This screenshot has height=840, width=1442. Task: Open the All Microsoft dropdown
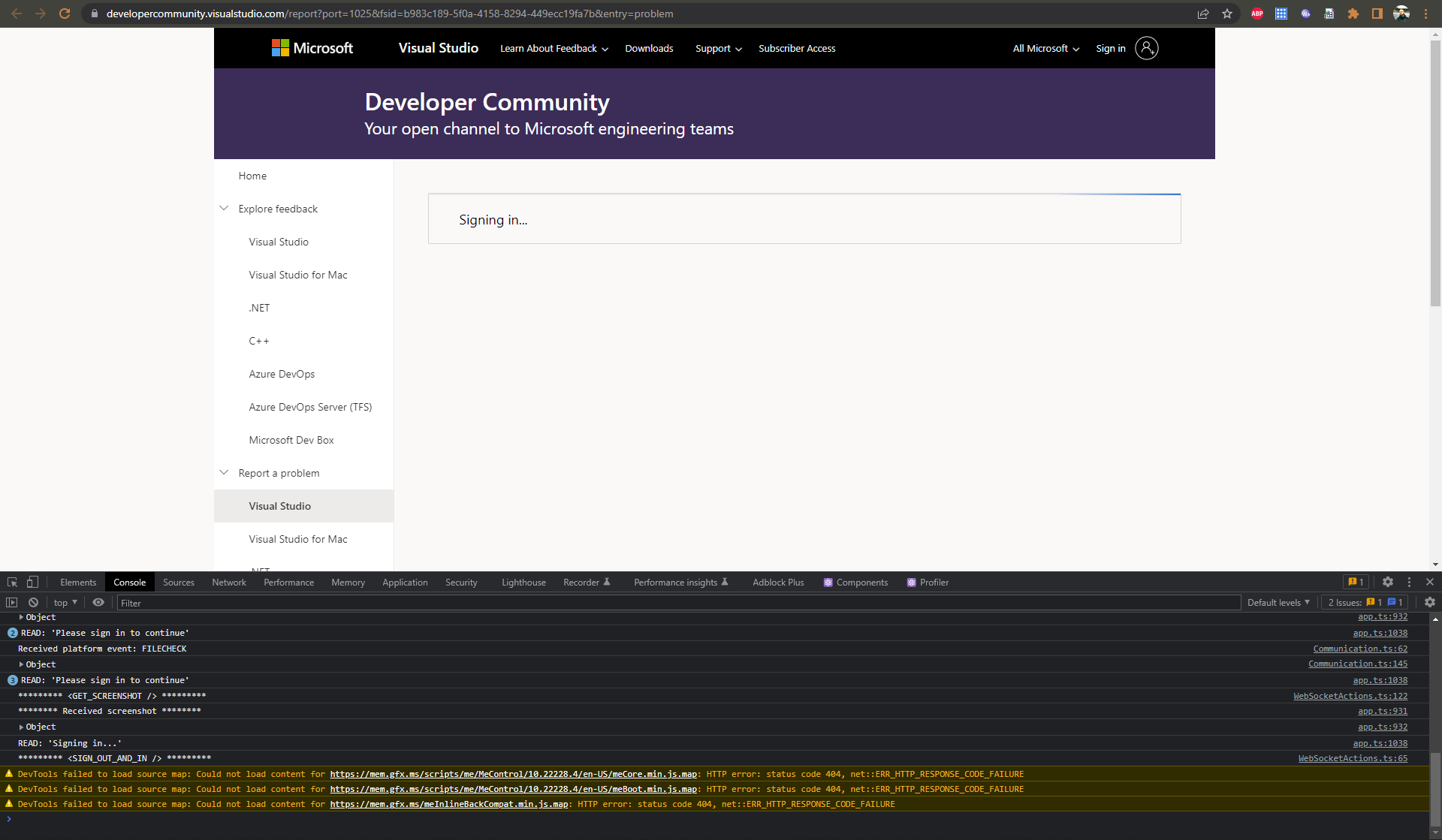coord(1046,48)
